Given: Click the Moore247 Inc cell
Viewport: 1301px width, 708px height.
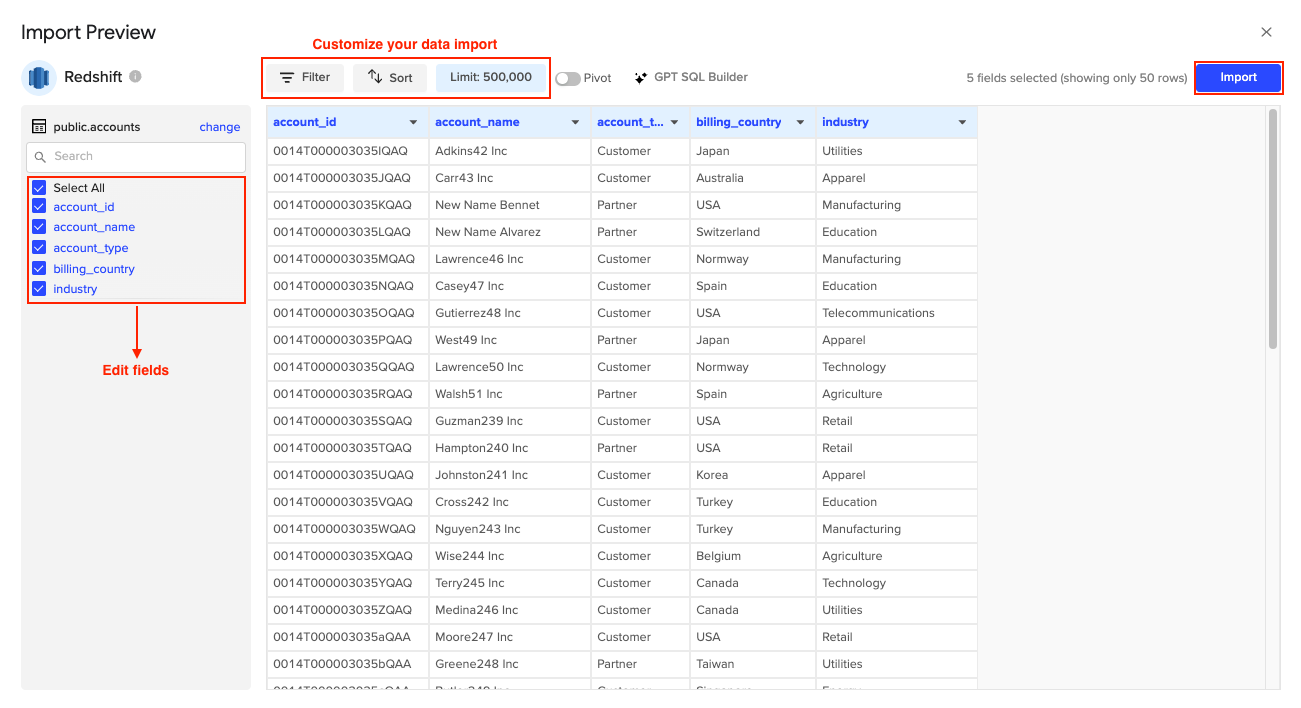Looking at the screenshot, I should [x=509, y=637].
